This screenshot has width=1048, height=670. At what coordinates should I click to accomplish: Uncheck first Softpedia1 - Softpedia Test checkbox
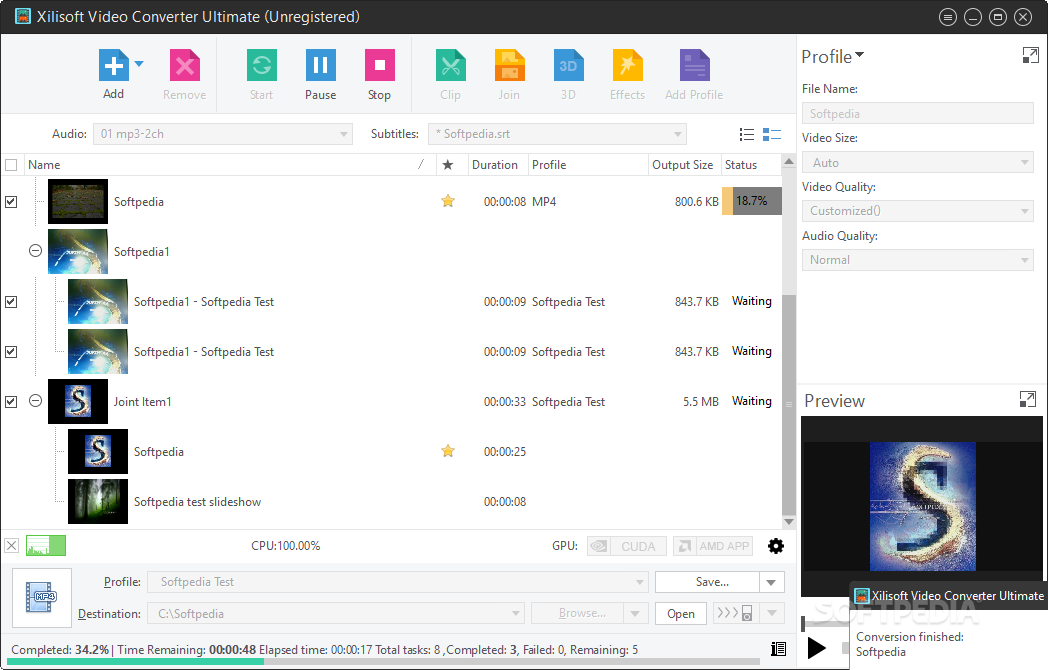[11, 302]
